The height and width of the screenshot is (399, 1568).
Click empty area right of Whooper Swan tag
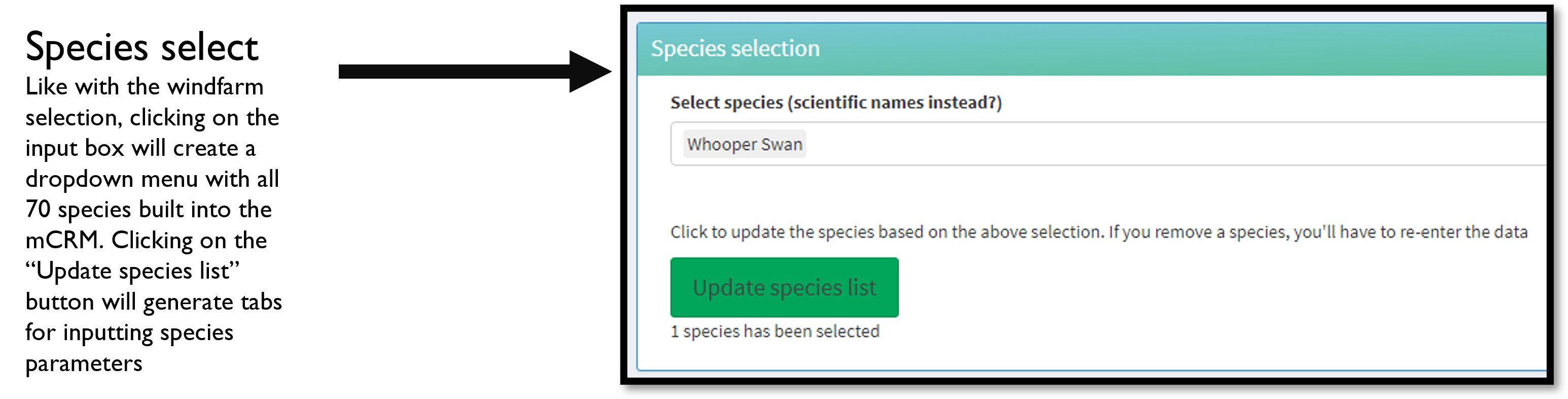[1175, 144]
